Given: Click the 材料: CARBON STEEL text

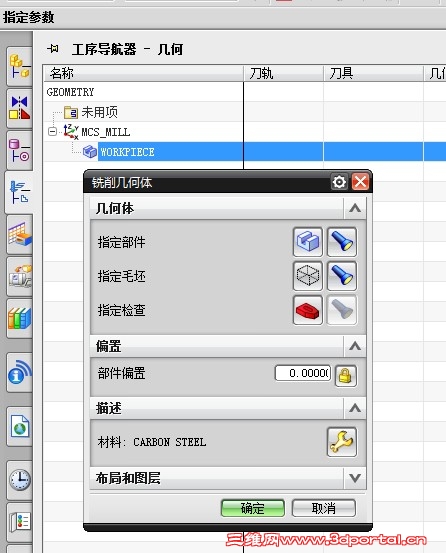Looking at the screenshot, I should click(152, 442).
